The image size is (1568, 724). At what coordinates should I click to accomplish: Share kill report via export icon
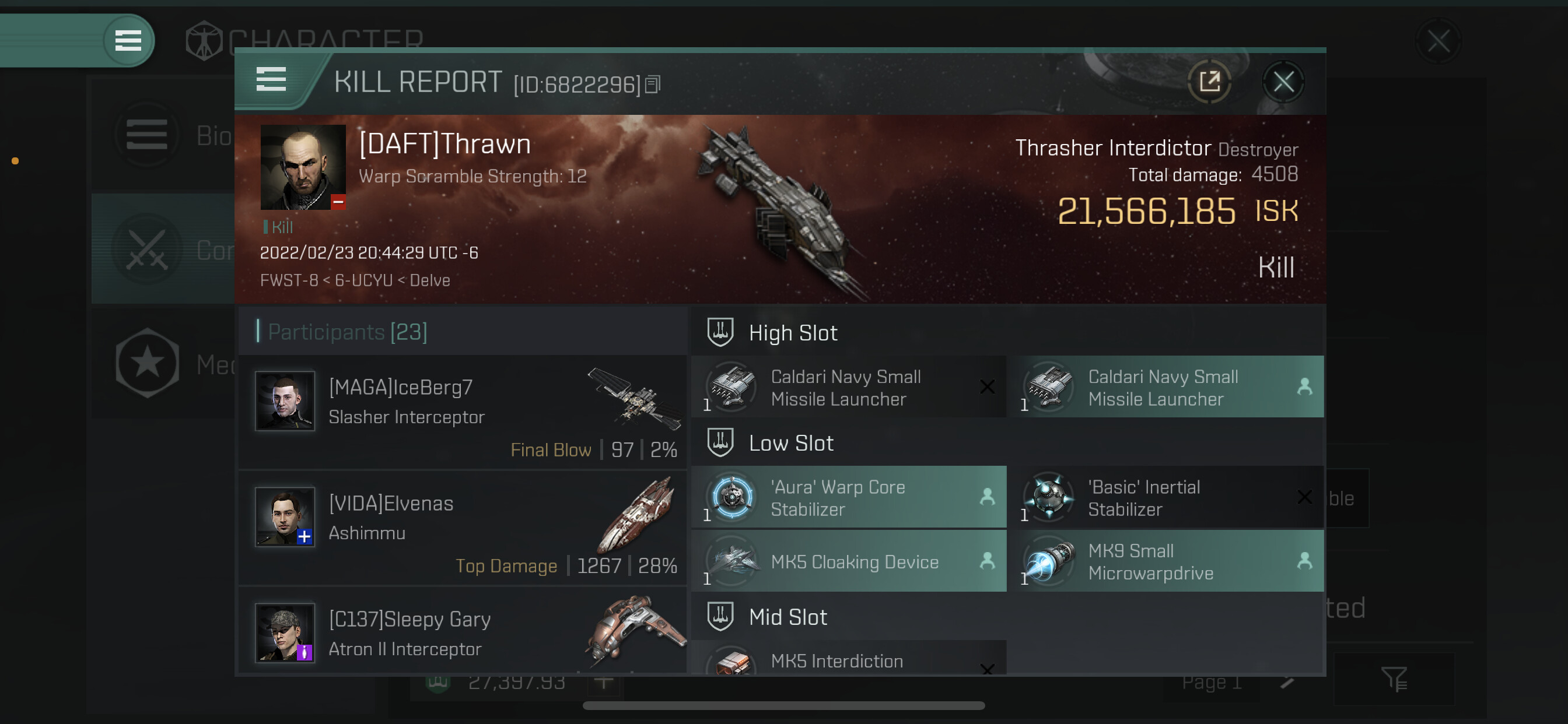(1209, 82)
